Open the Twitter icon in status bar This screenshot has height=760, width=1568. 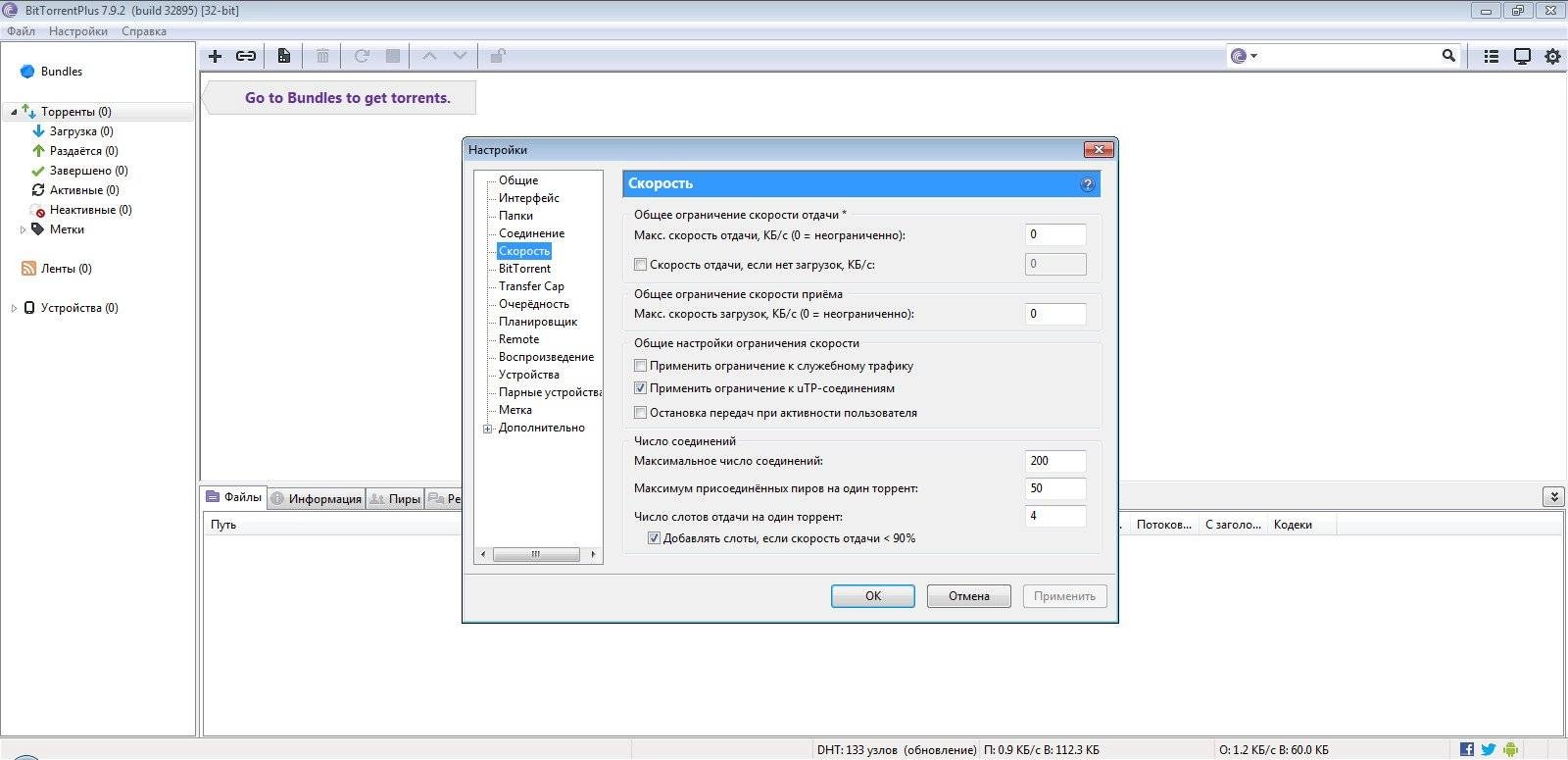1489,749
